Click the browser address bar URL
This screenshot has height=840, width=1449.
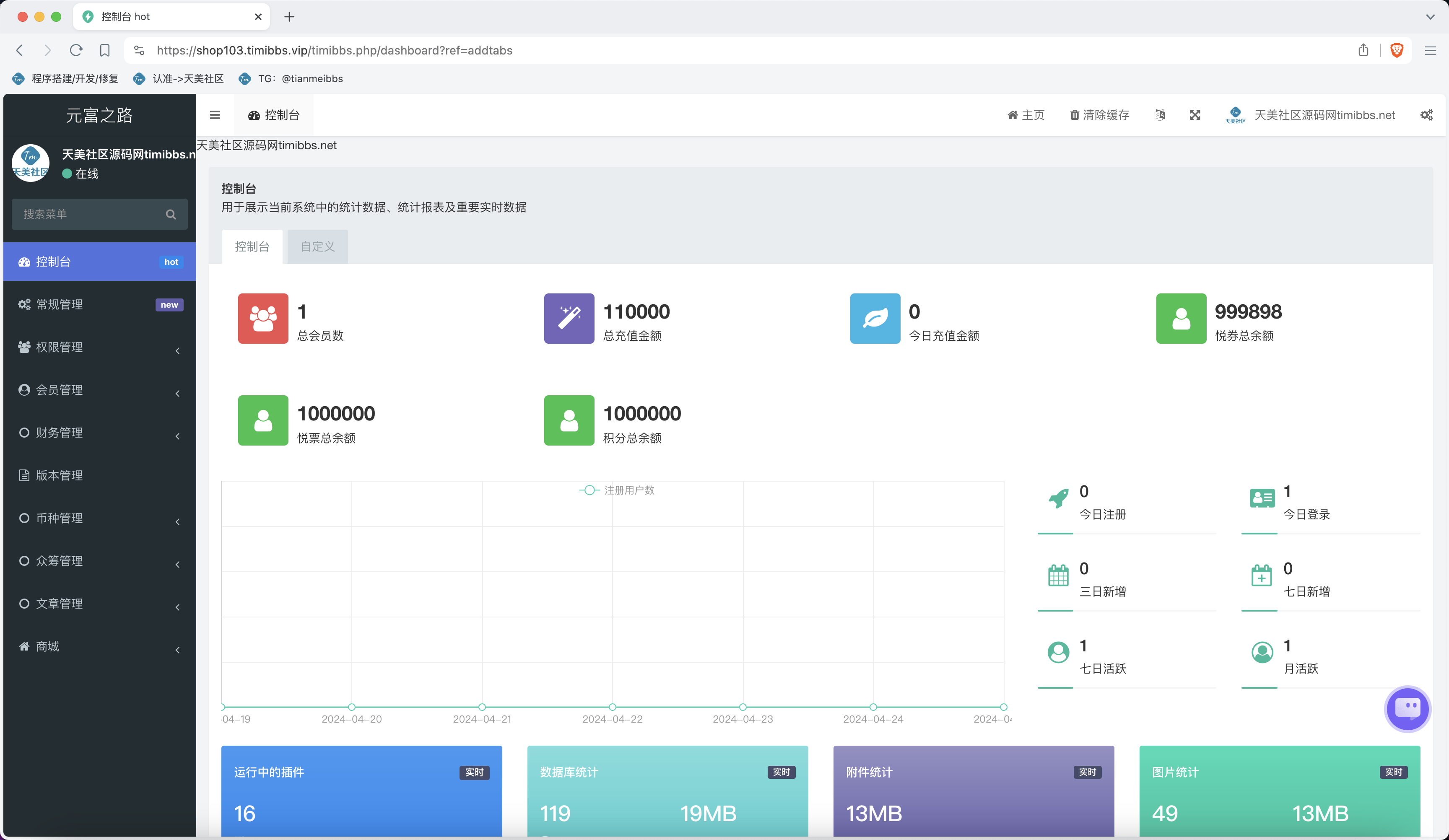[x=334, y=51]
